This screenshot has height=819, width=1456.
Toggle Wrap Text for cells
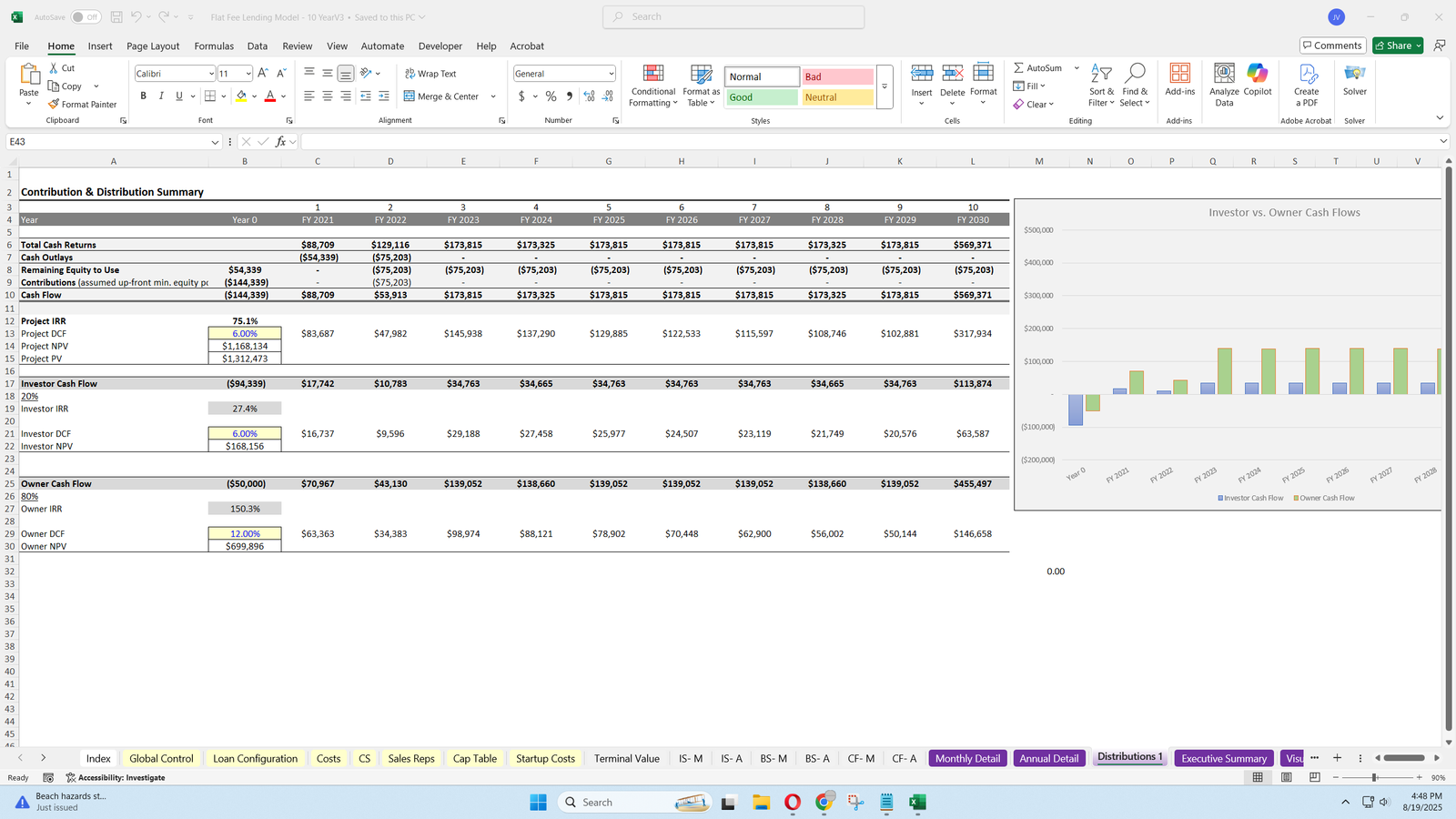point(430,74)
